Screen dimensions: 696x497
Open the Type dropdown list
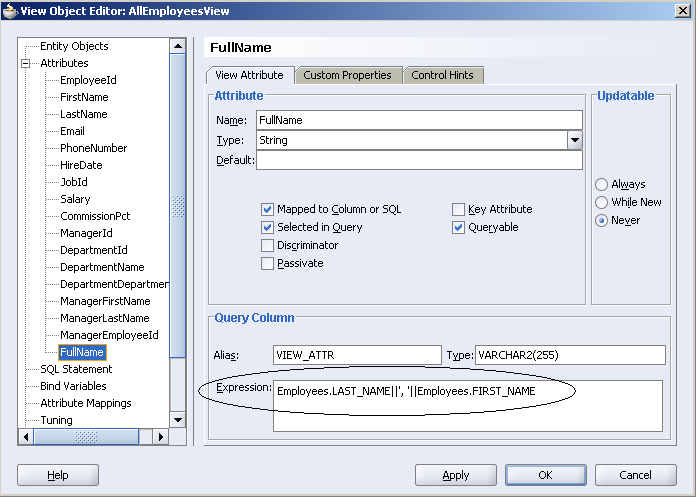pyautogui.click(x=574, y=141)
